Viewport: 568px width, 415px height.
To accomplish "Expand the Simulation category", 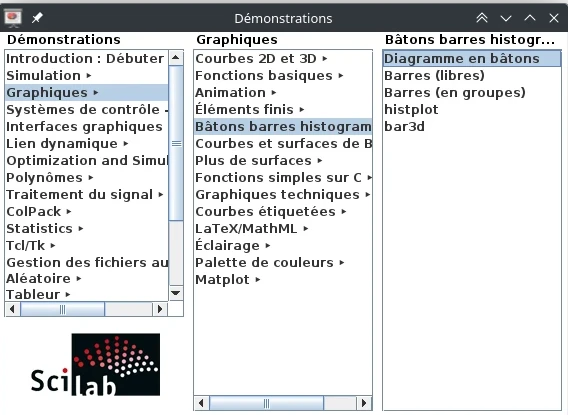I will 87,75.
